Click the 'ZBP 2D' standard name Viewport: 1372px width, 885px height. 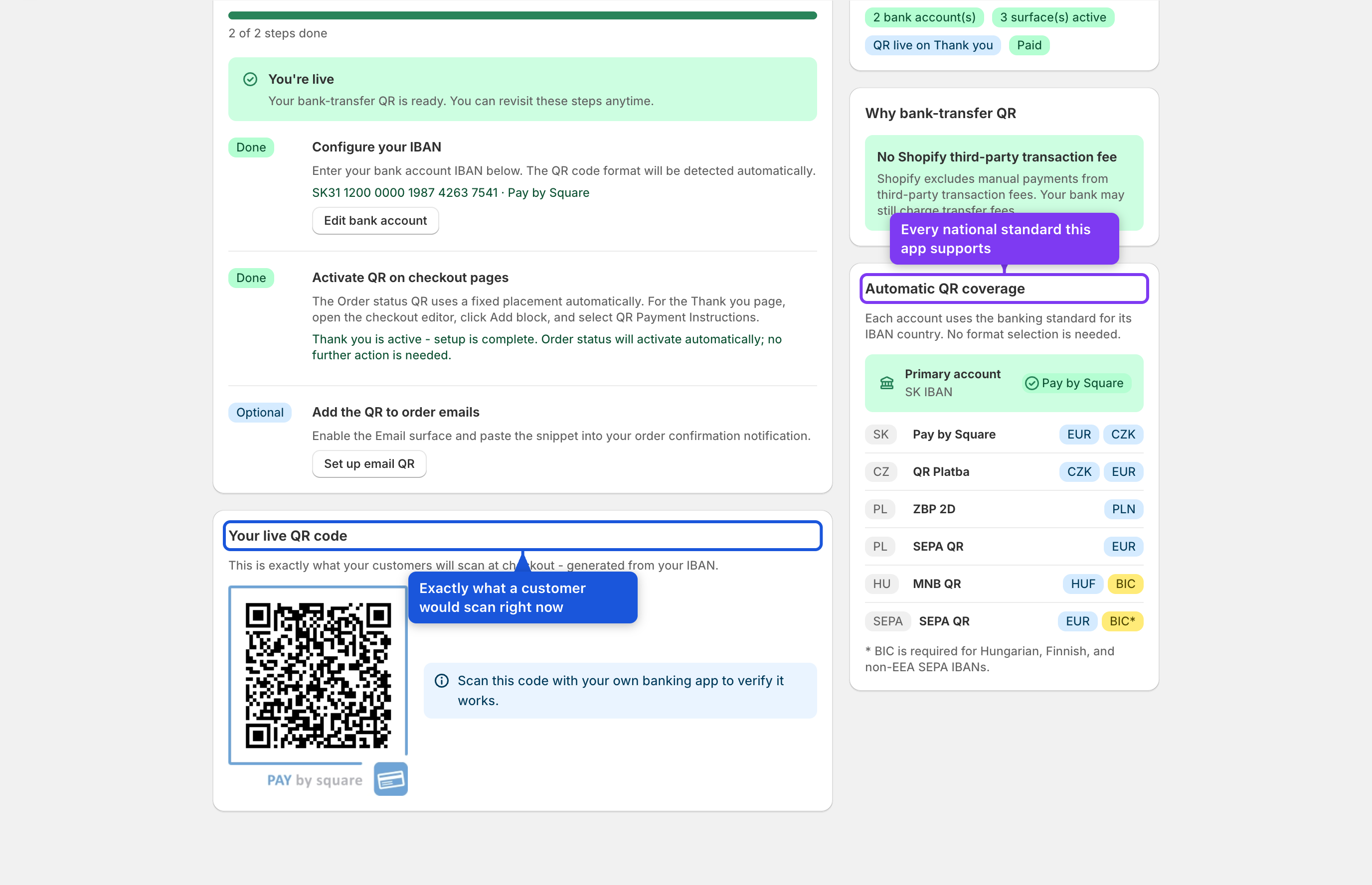[x=933, y=509]
